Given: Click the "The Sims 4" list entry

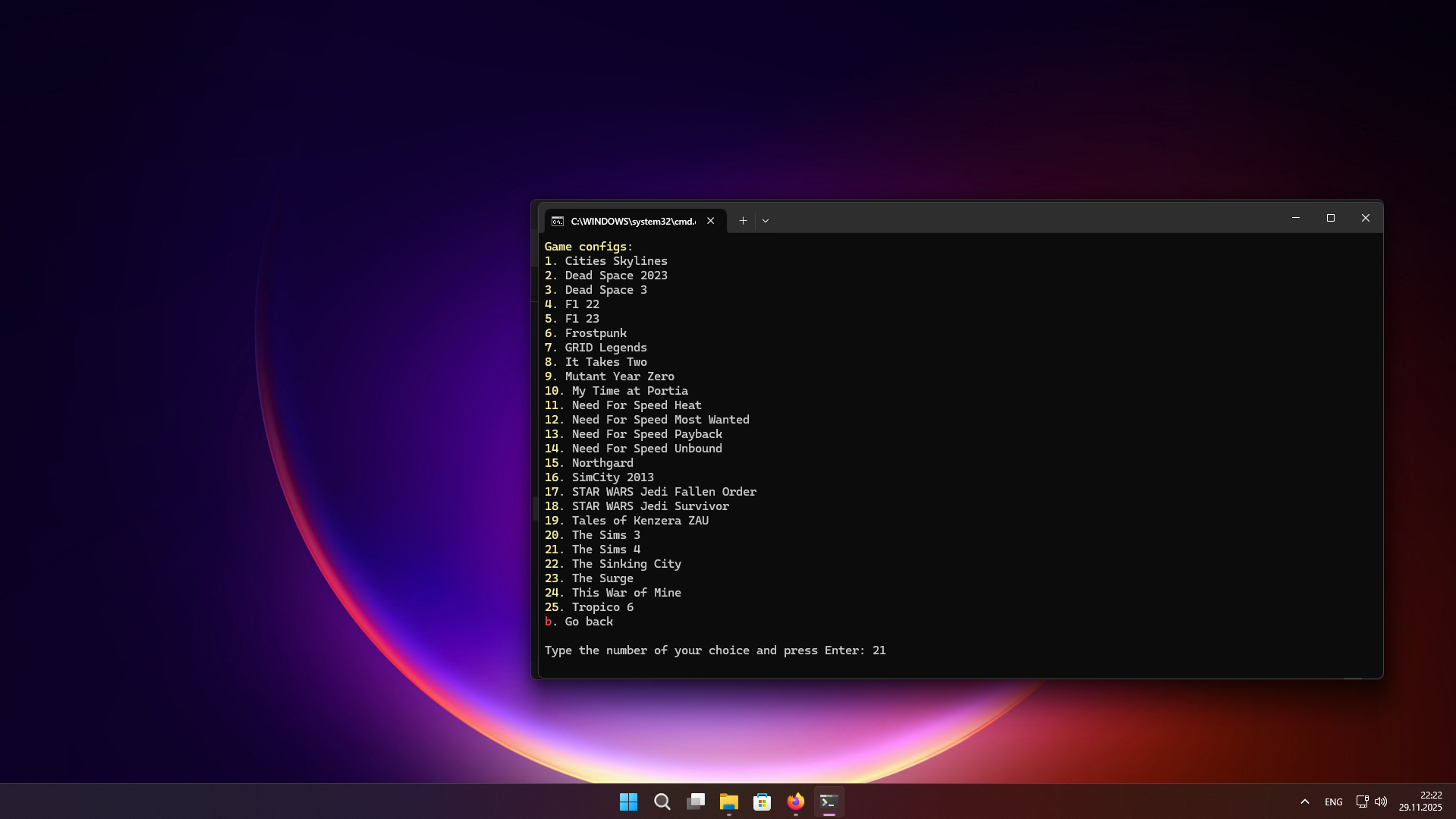Looking at the screenshot, I should click(605, 550).
